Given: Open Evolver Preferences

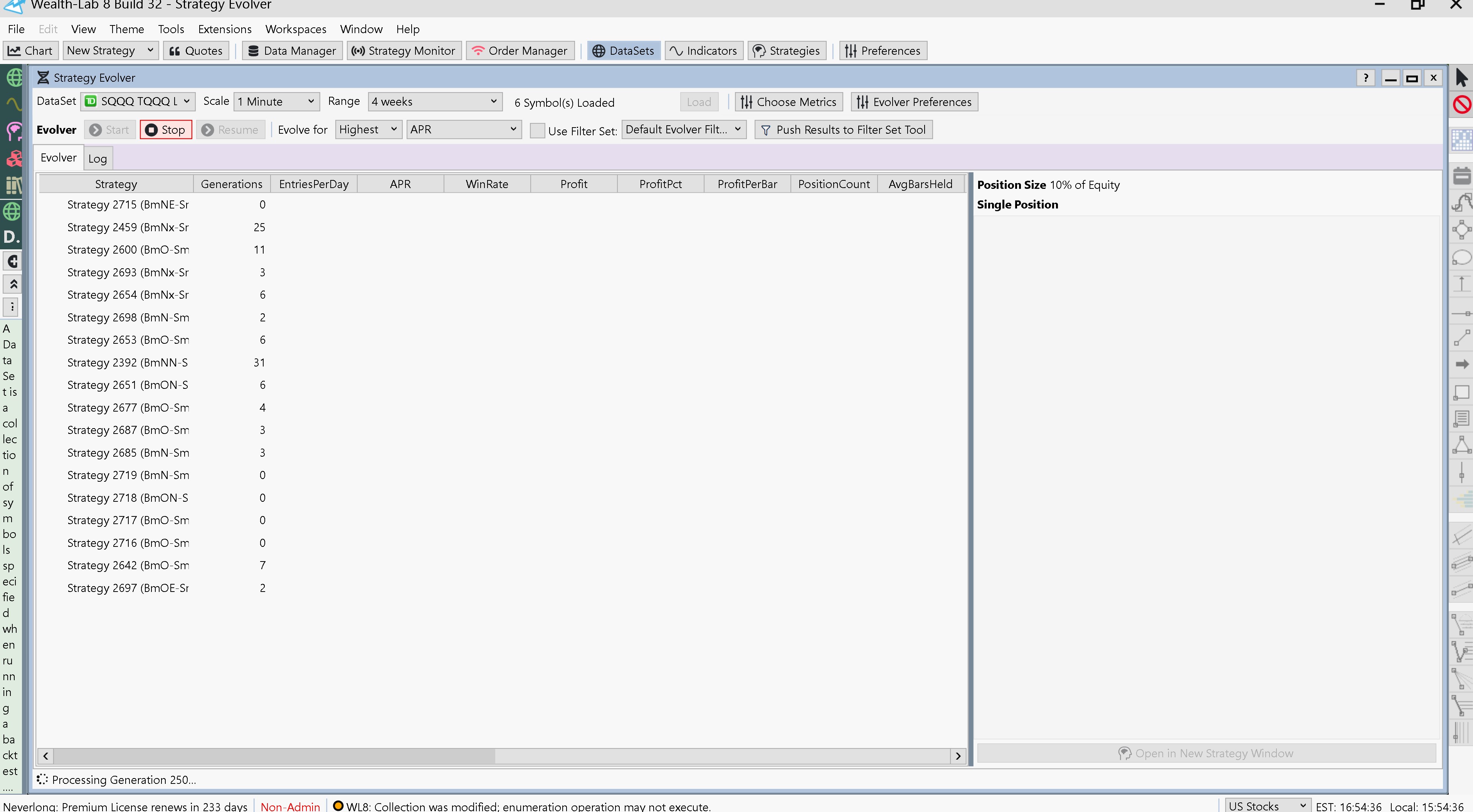Looking at the screenshot, I should pos(914,103).
